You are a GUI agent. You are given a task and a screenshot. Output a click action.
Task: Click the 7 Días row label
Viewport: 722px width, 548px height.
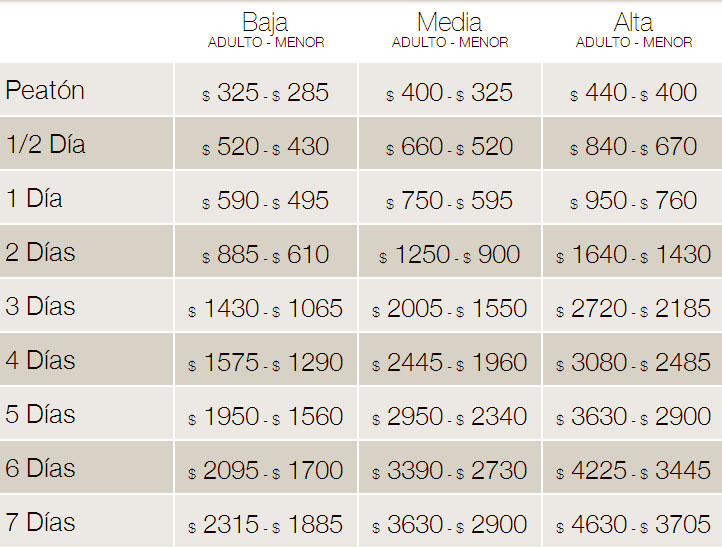(x=40, y=523)
